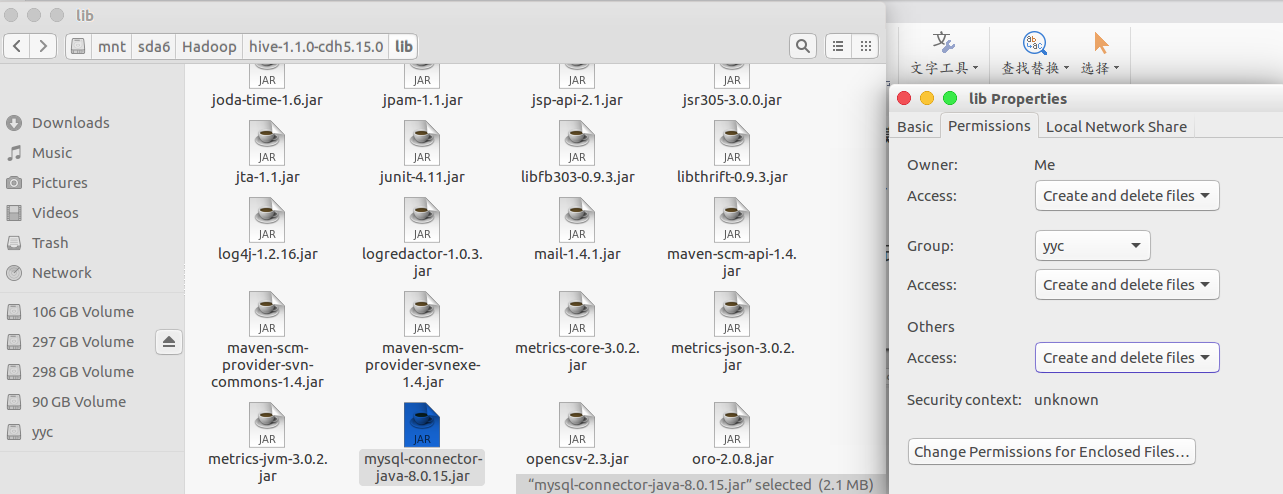
Task: Click the lib path bar segment
Action: (404, 46)
